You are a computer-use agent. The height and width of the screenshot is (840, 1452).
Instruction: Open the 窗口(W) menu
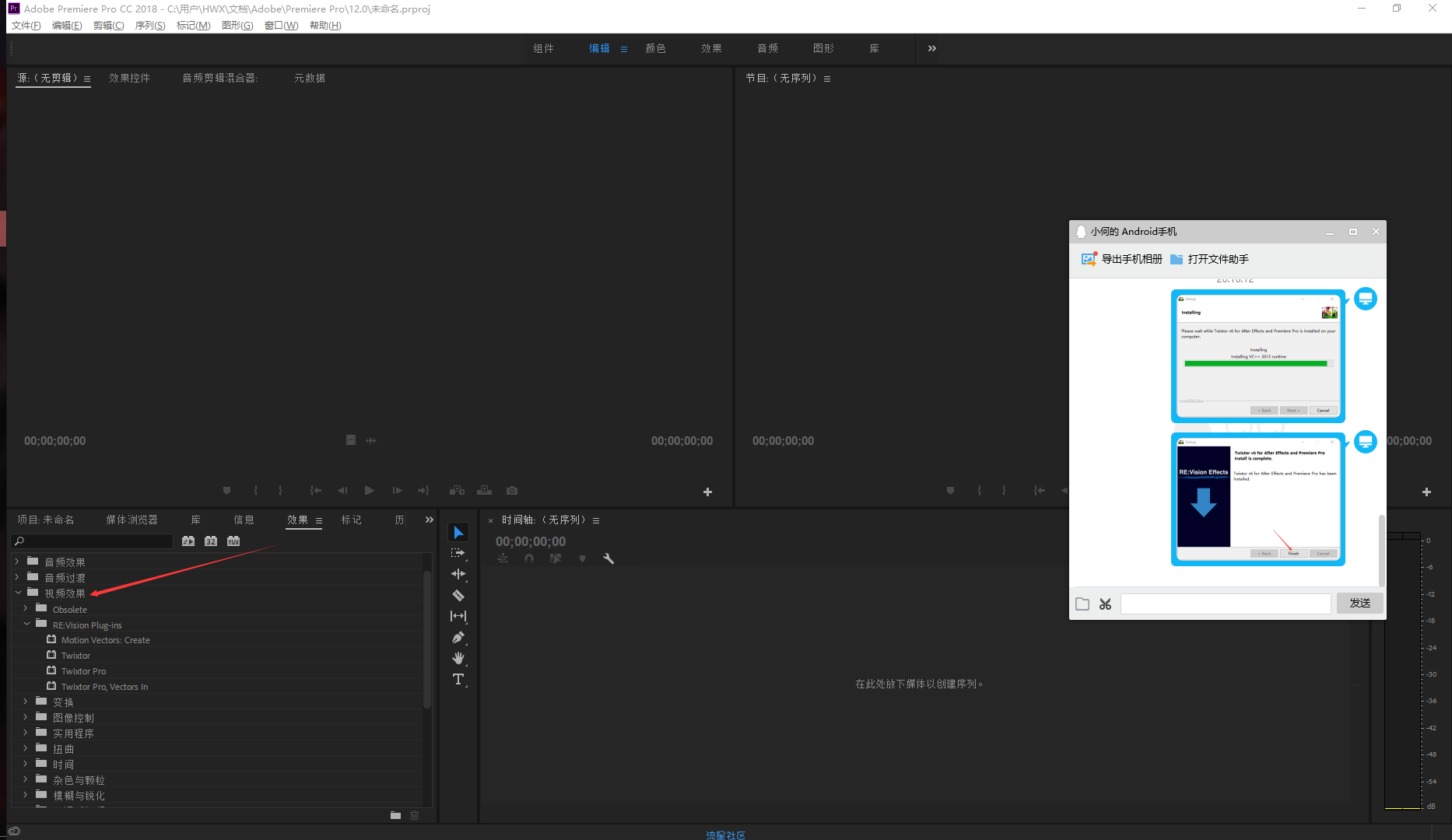pyautogui.click(x=281, y=26)
